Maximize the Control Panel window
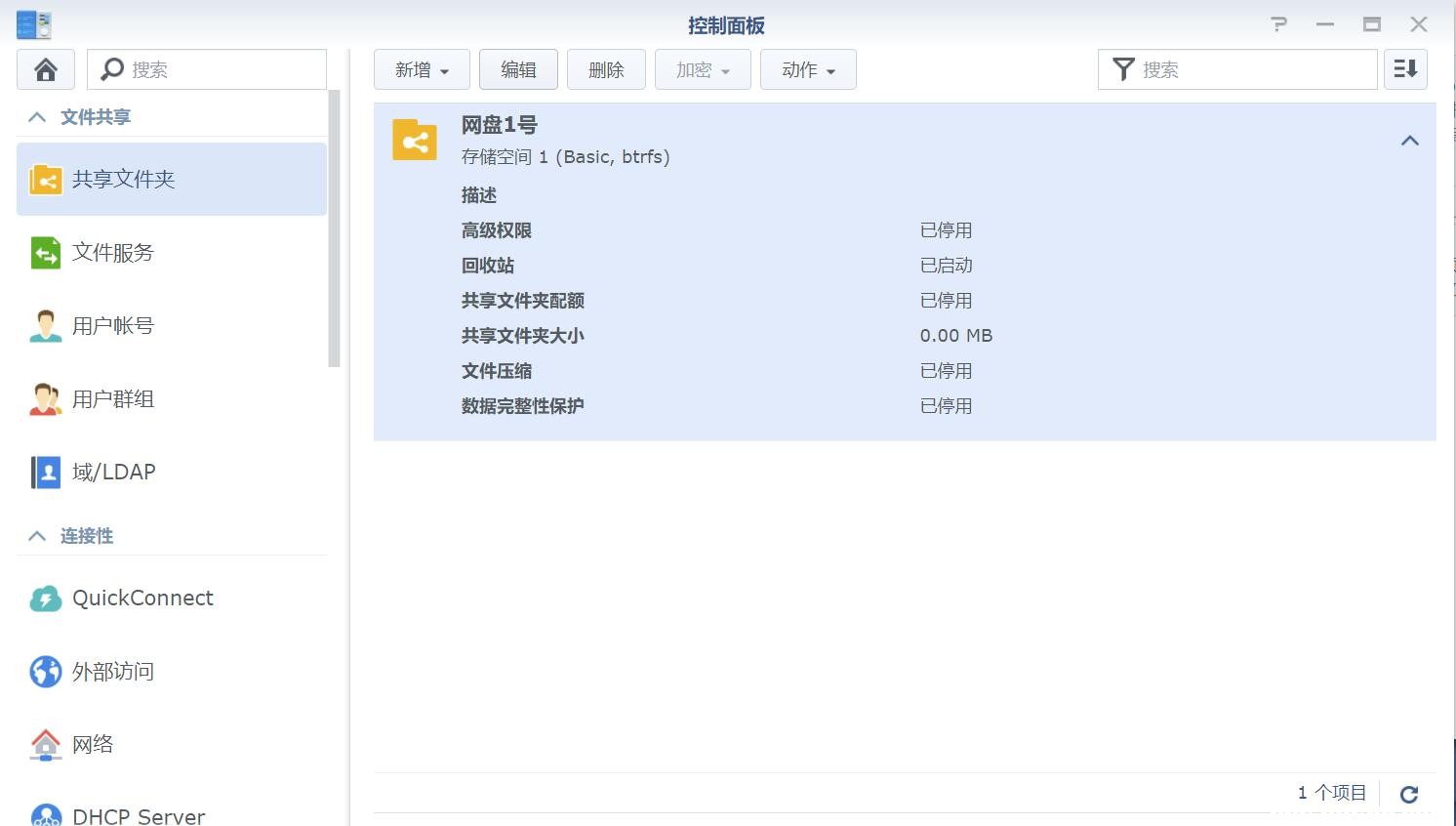 click(x=1371, y=24)
